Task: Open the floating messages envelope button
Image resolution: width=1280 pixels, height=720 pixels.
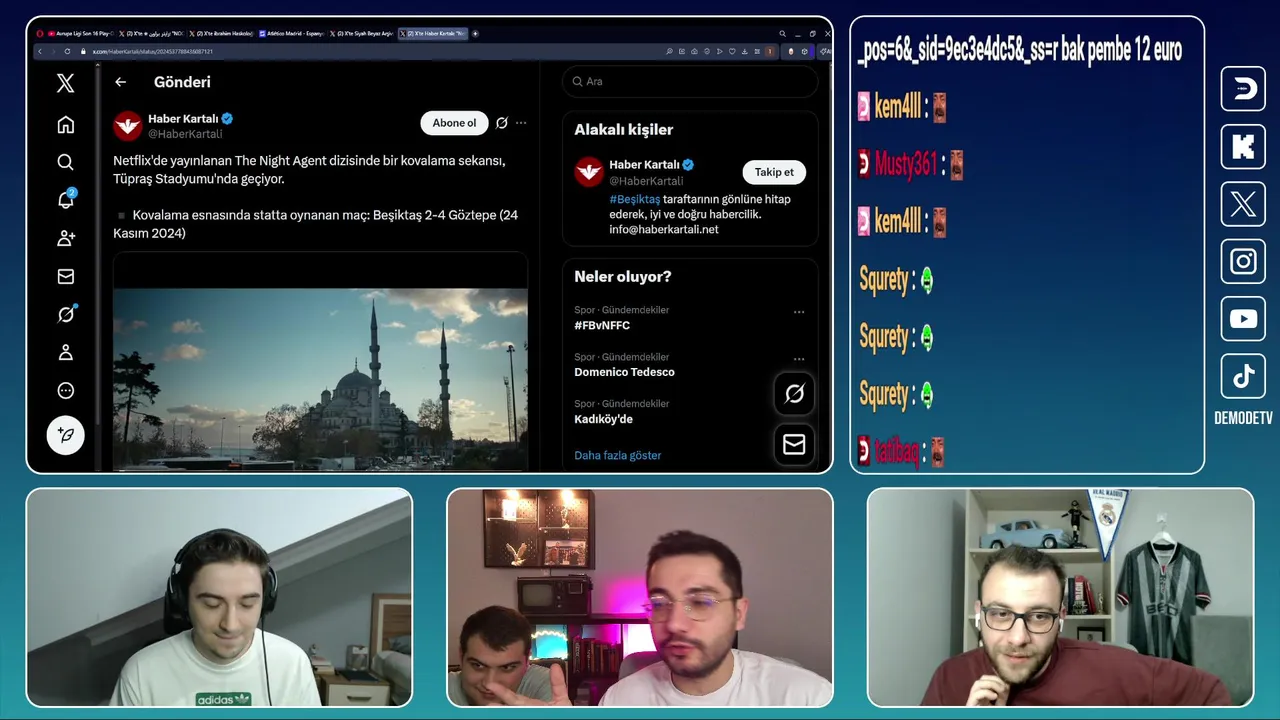Action: tap(794, 444)
